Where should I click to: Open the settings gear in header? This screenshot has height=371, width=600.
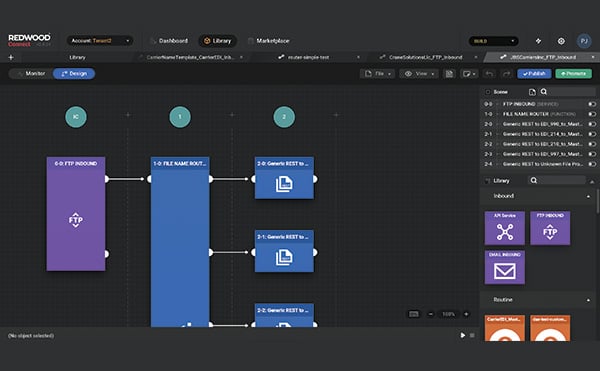point(561,41)
